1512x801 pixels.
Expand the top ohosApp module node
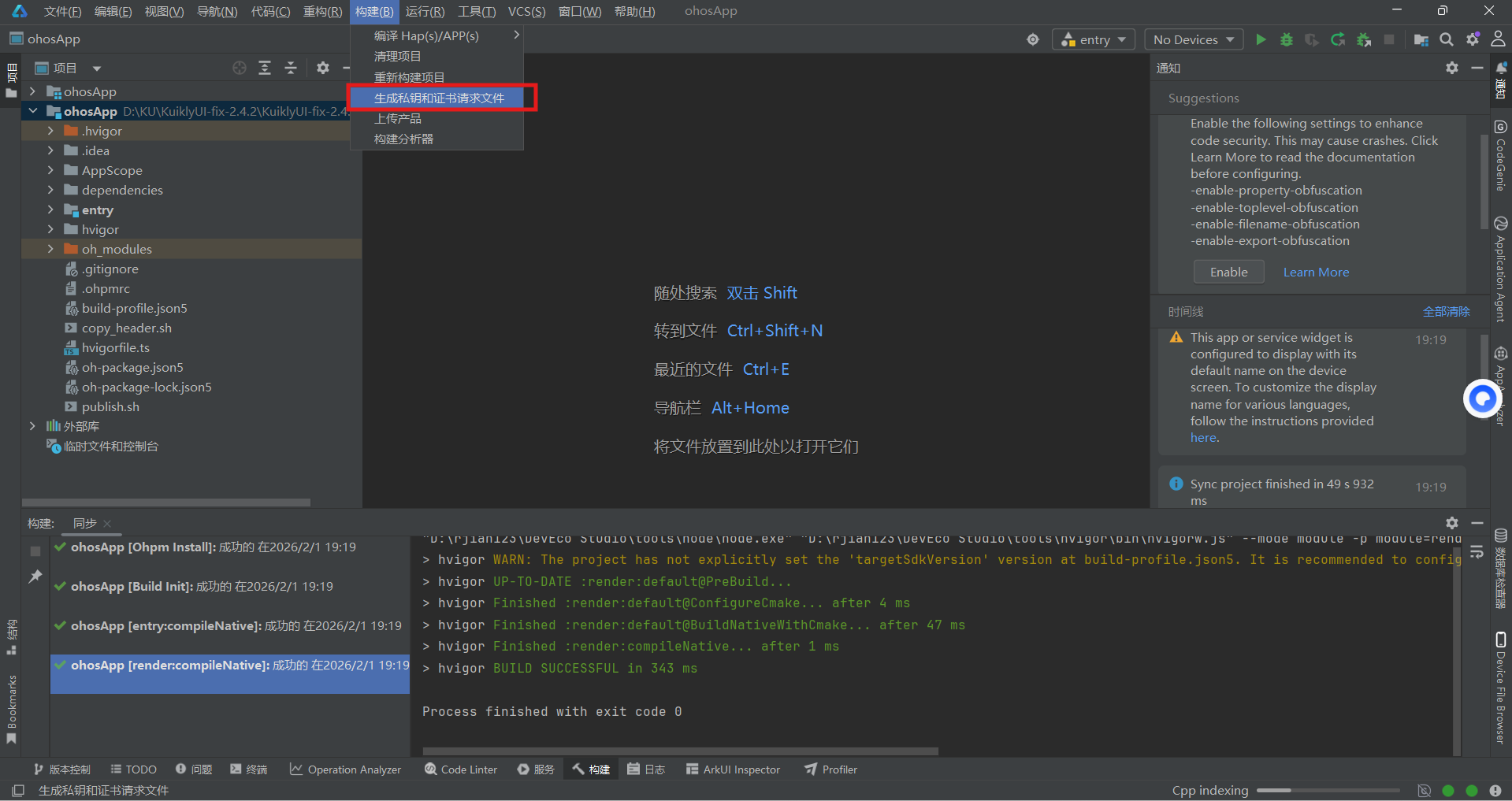click(x=32, y=91)
